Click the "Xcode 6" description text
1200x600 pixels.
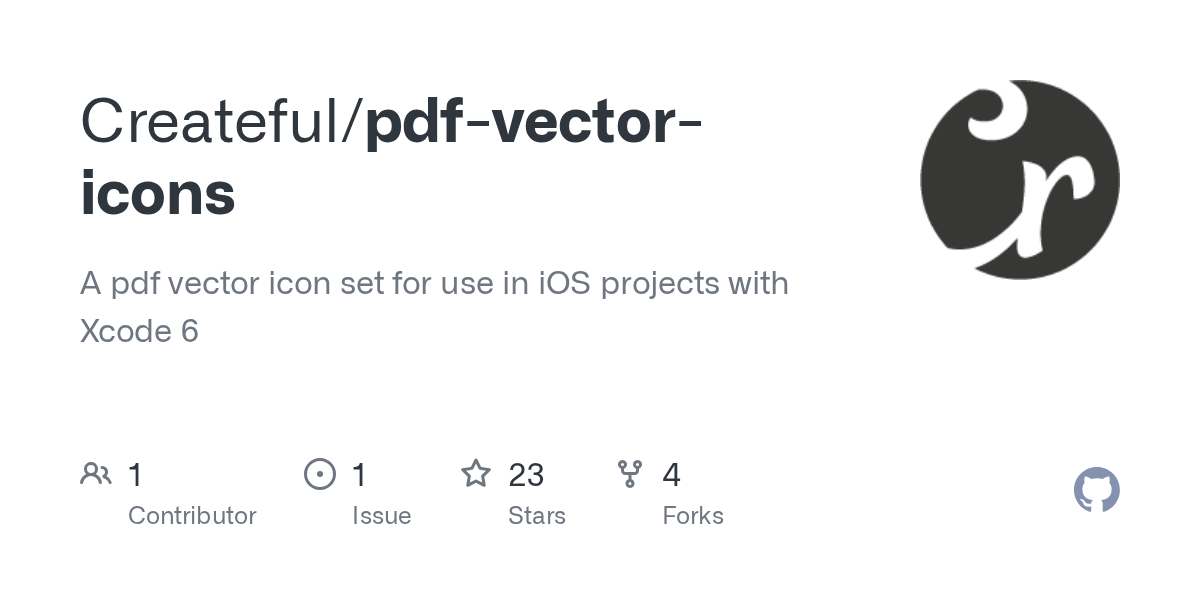pos(139,331)
